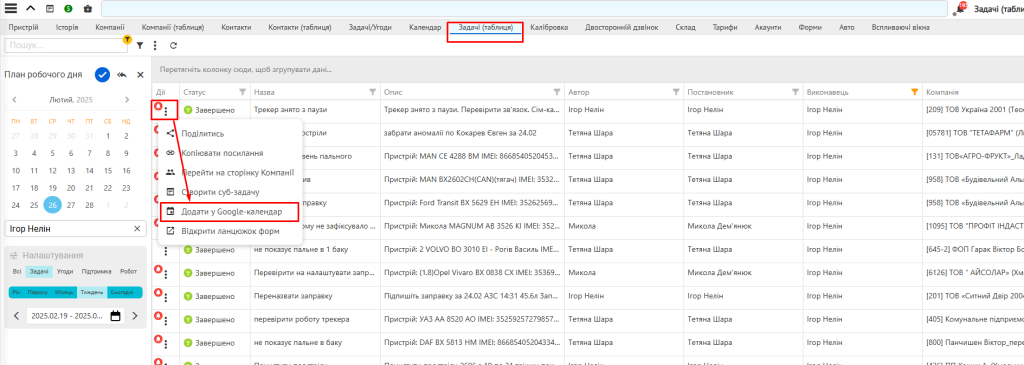Filter the Постановник column
This screenshot has width=1024, height=365.
tap(795, 92)
